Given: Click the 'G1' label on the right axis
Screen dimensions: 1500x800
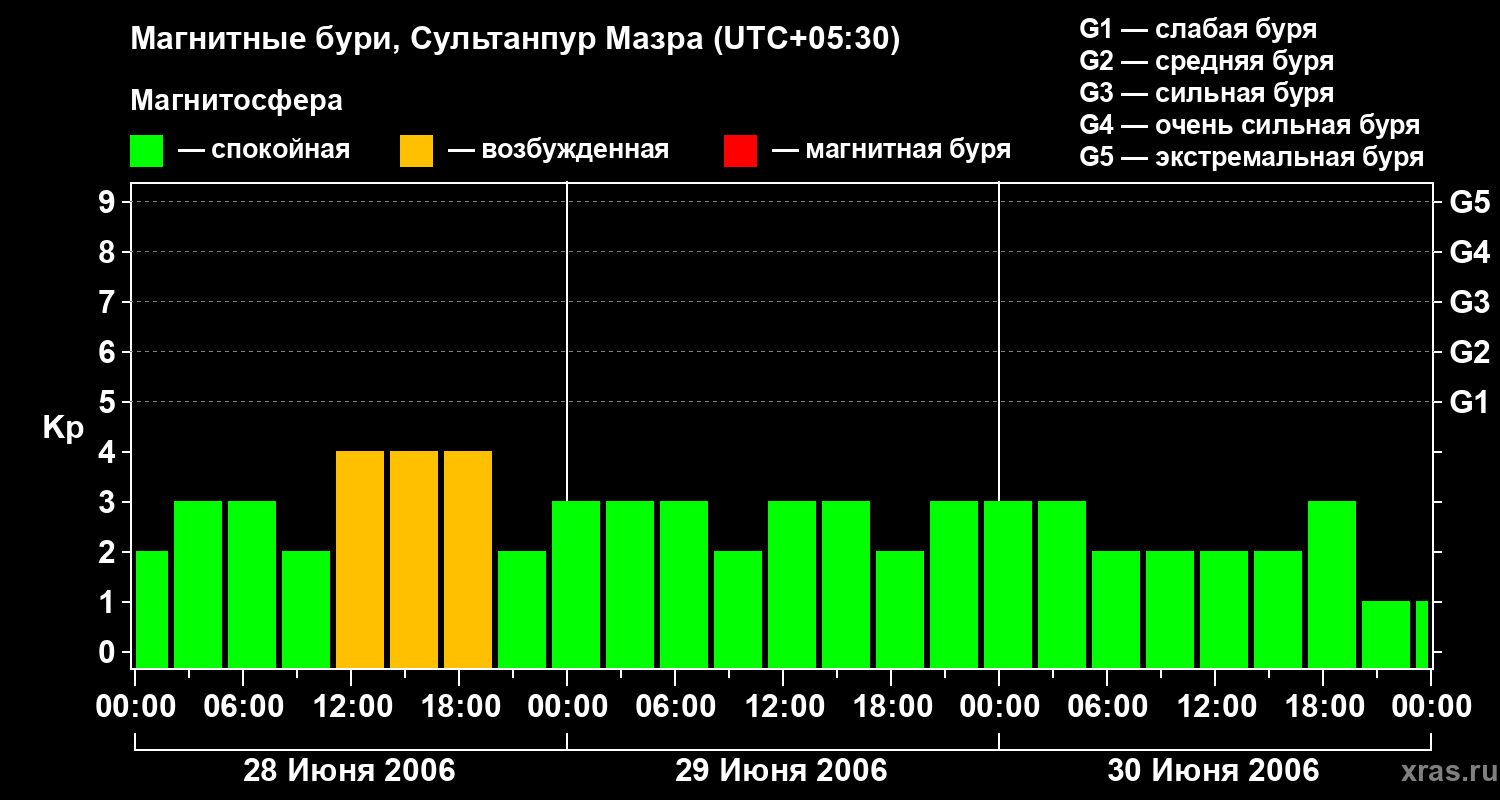Looking at the screenshot, I should [x=1470, y=403].
